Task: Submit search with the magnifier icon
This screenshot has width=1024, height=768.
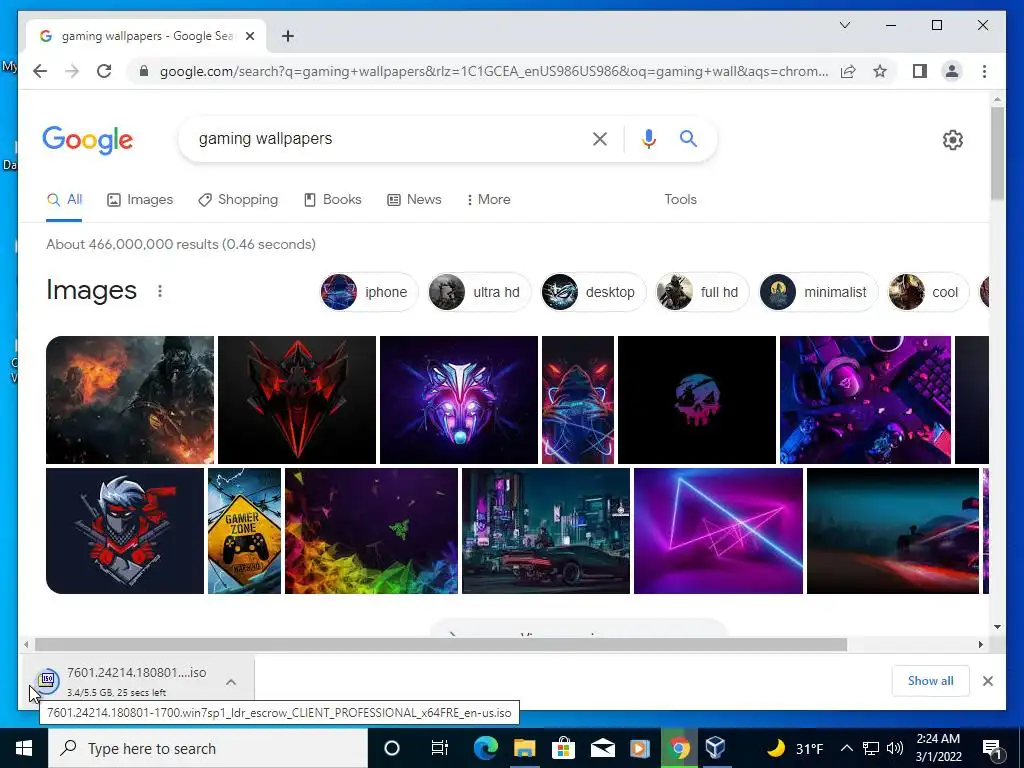Action: (x=688, y=138)
